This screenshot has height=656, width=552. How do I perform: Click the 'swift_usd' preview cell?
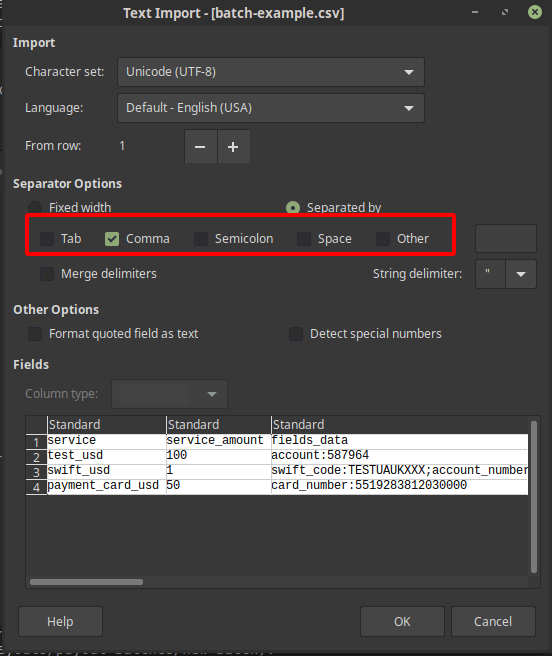tap(106, 471)
